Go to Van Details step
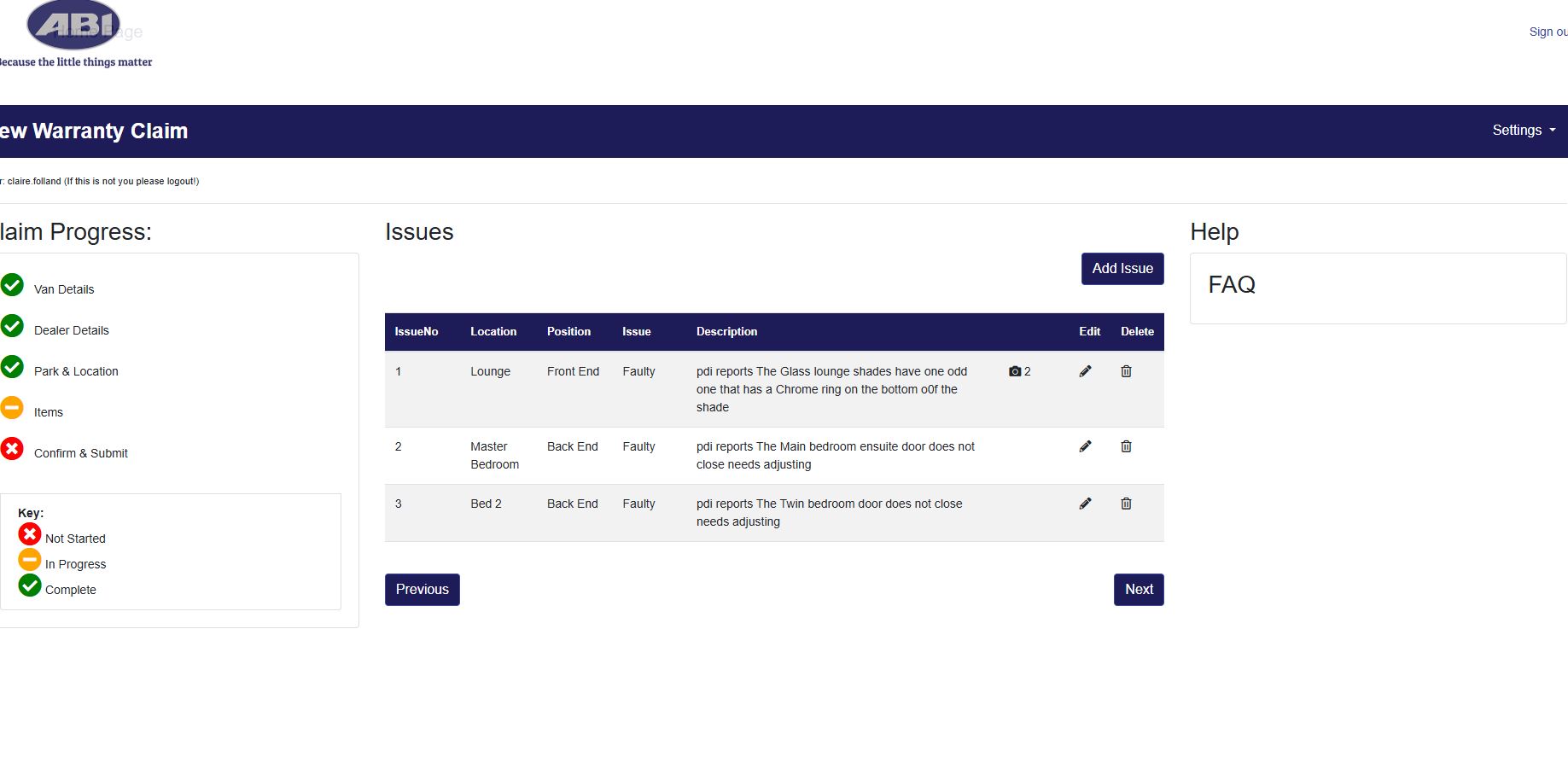Viewport: 1568px width, 763px height. [64, 289]
